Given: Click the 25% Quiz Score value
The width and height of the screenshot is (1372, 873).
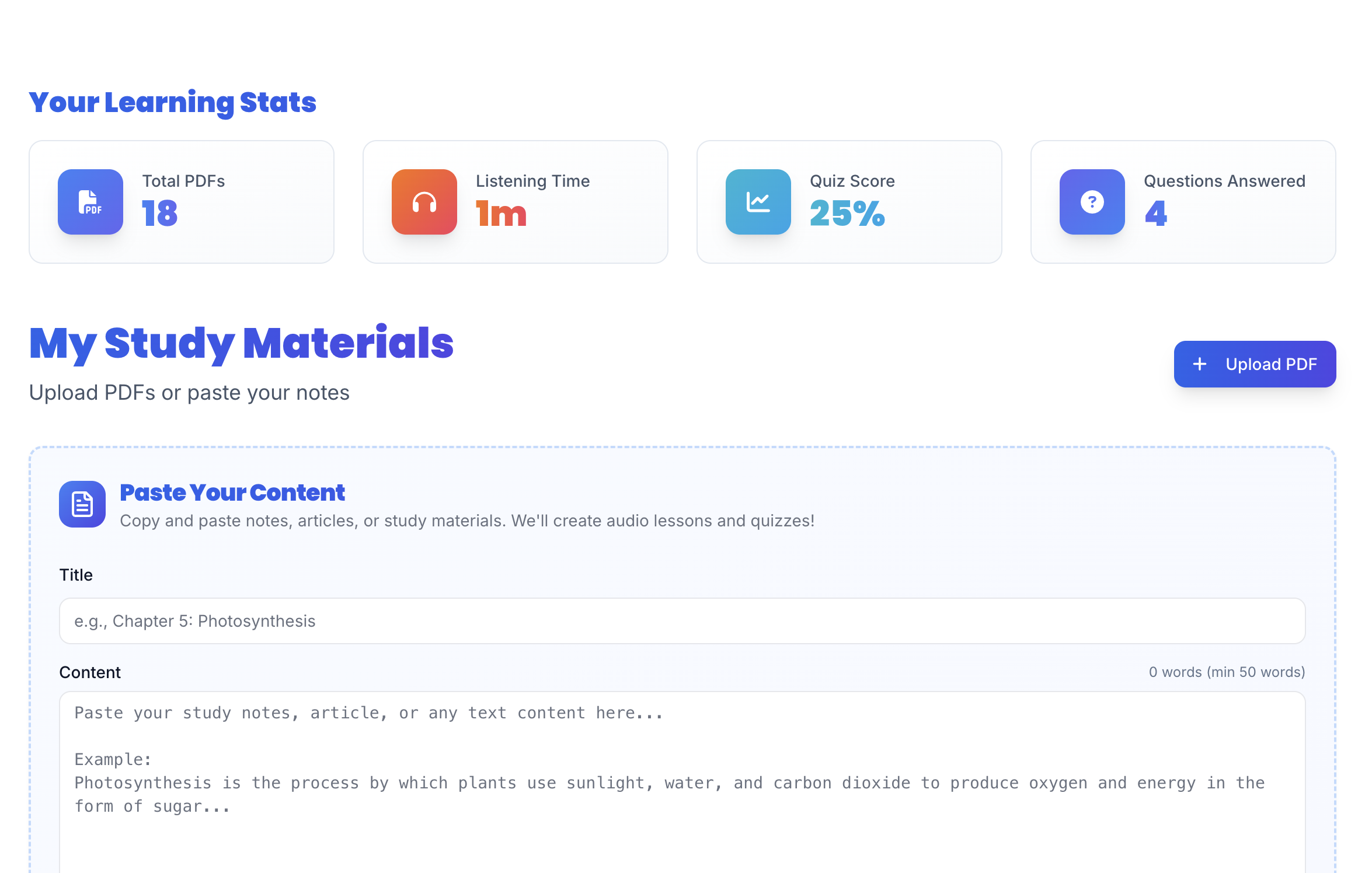Looking at the screenshot, I should pos(847,213).
